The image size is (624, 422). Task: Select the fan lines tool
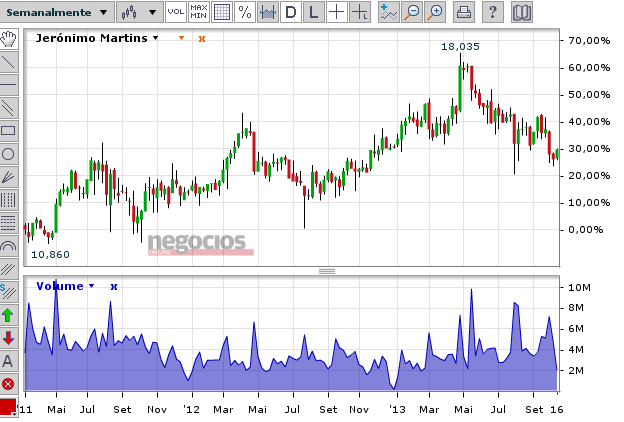[8, 177]
